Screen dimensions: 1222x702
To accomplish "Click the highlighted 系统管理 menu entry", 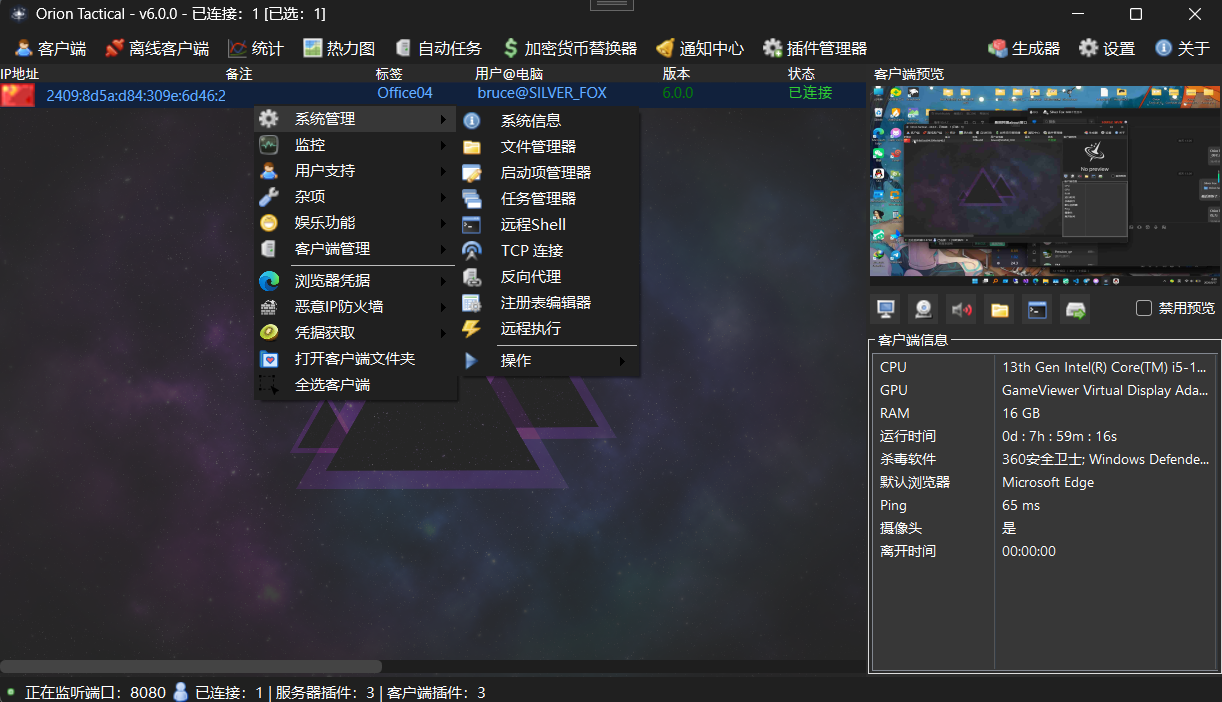I will [x=355, y=119].
